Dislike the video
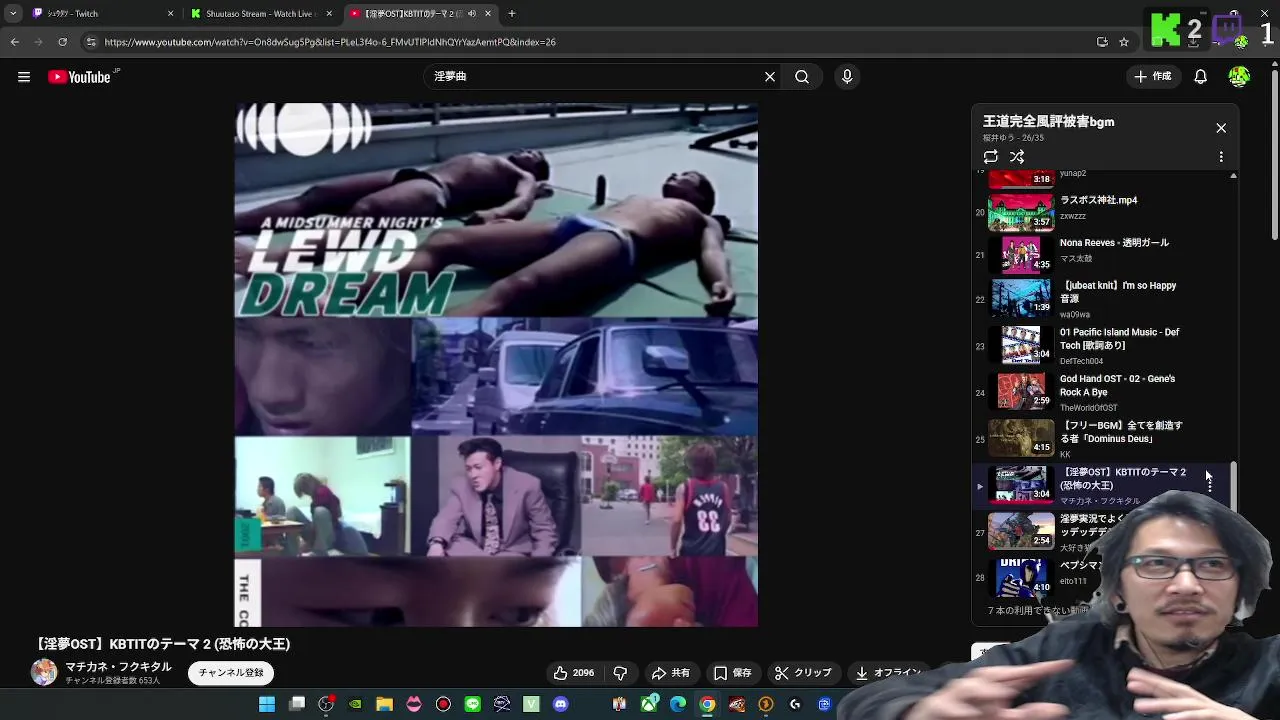The width and height of the screenshot is (1280, 720). 620,673
